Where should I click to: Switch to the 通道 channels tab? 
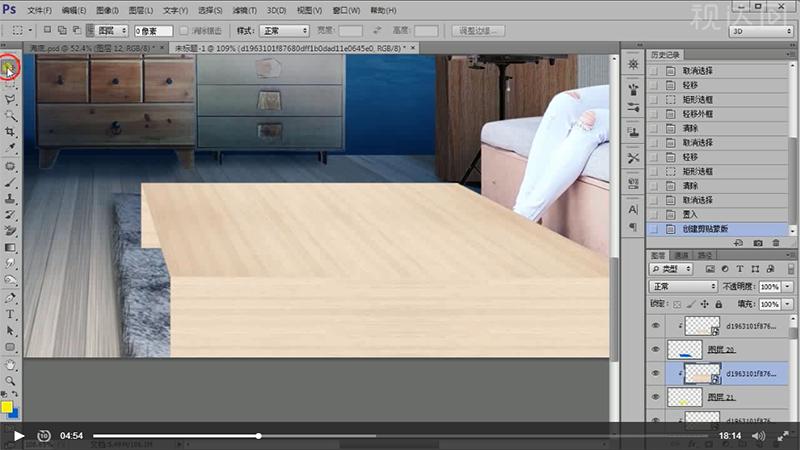[682, 255]
